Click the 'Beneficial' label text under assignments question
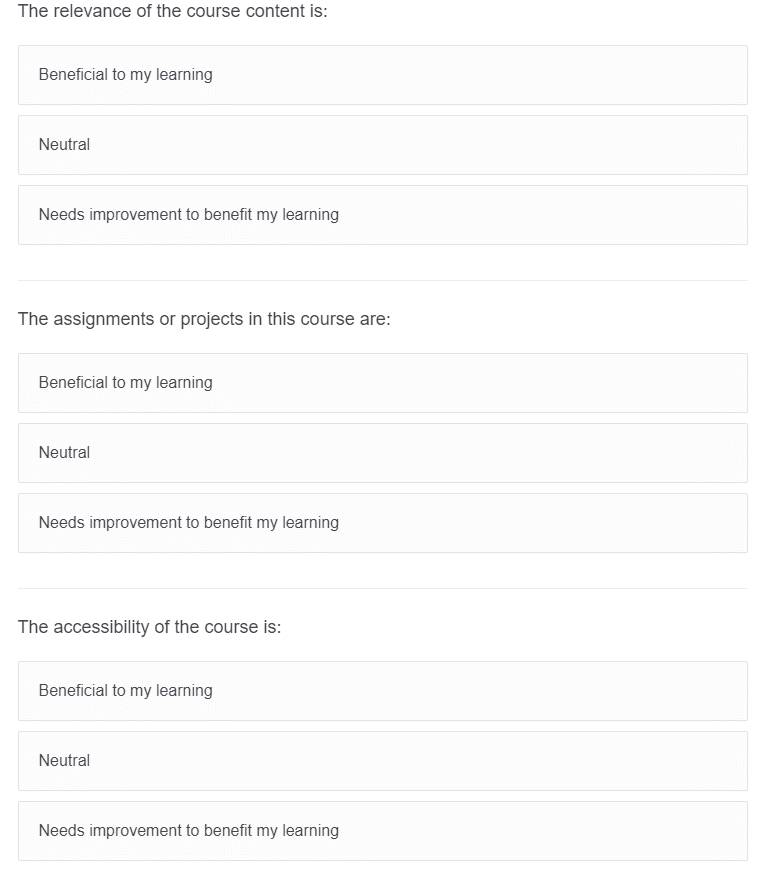This screenshot has height=885, width=765. tap(125, 383)
